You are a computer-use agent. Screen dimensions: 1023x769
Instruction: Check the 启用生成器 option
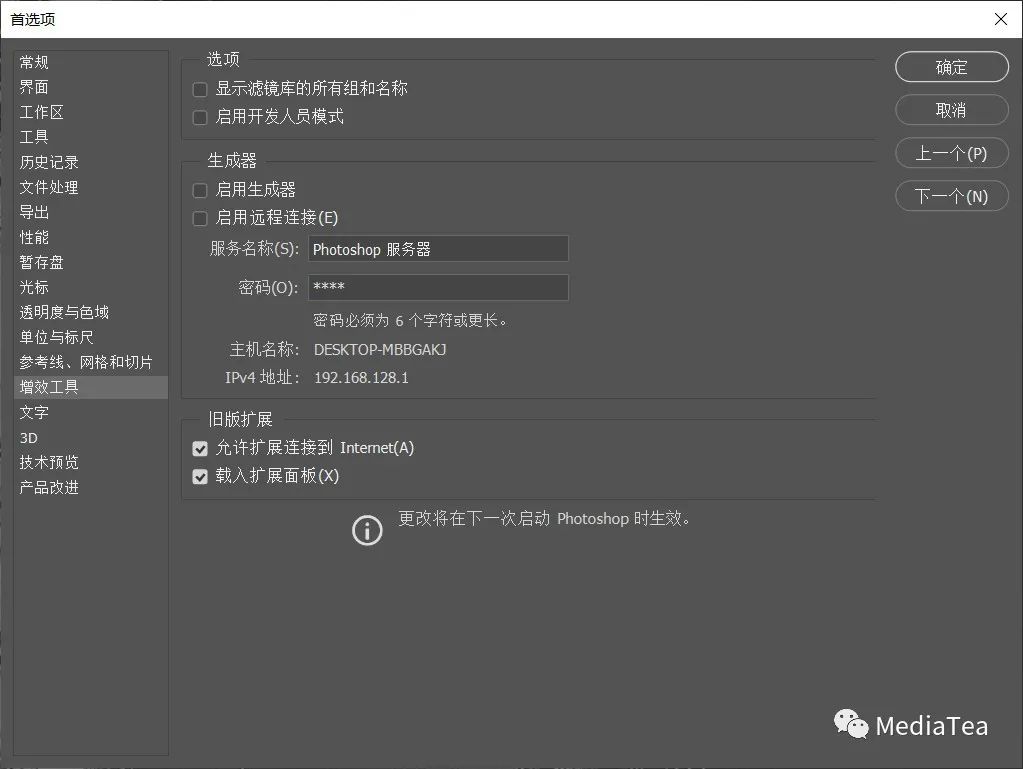(200, 190)
